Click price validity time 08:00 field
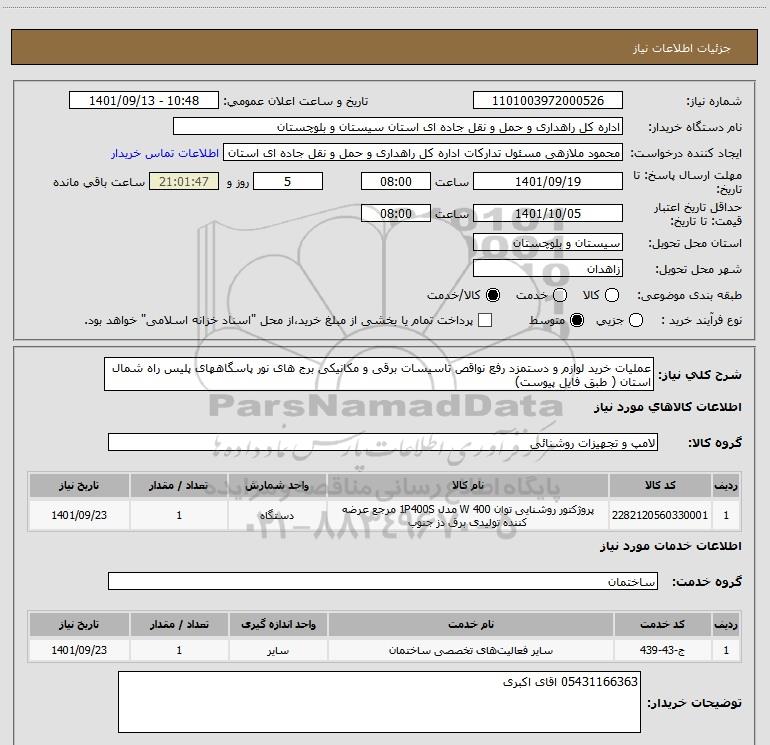Screen dimensions: 770x745 point(396,213)
